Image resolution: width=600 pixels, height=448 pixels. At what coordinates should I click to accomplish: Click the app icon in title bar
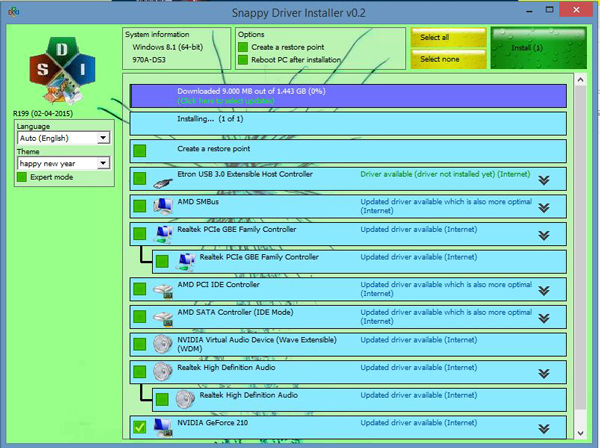pyautogui.click(x=13, y=12)
